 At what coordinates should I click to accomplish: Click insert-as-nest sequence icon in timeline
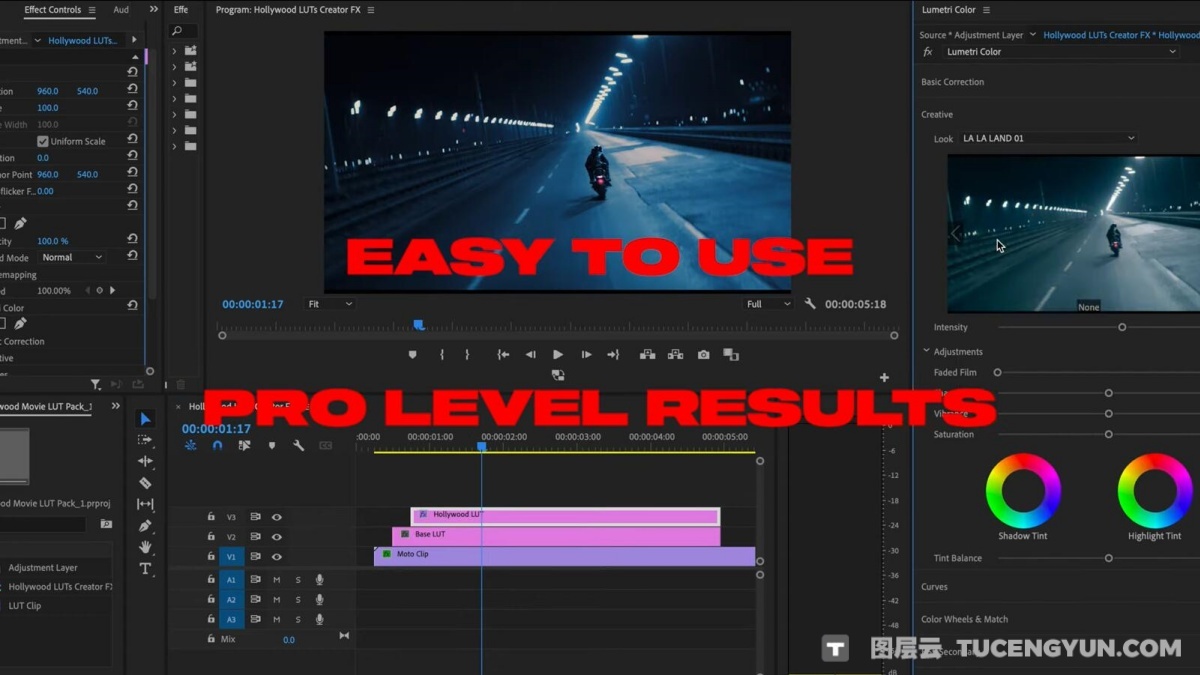[190, 446]
